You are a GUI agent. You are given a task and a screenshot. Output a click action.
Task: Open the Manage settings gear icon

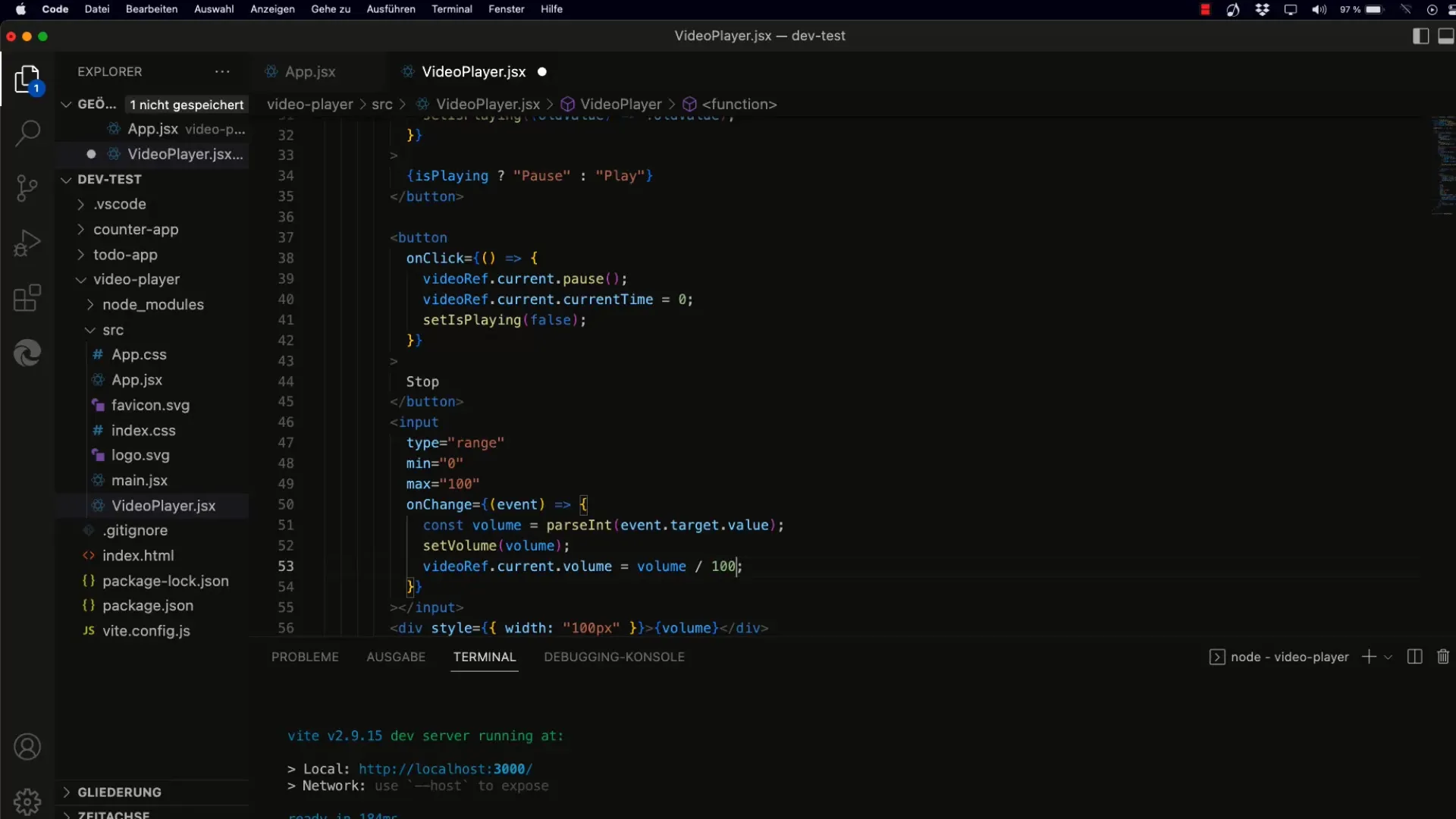(27, 801)
